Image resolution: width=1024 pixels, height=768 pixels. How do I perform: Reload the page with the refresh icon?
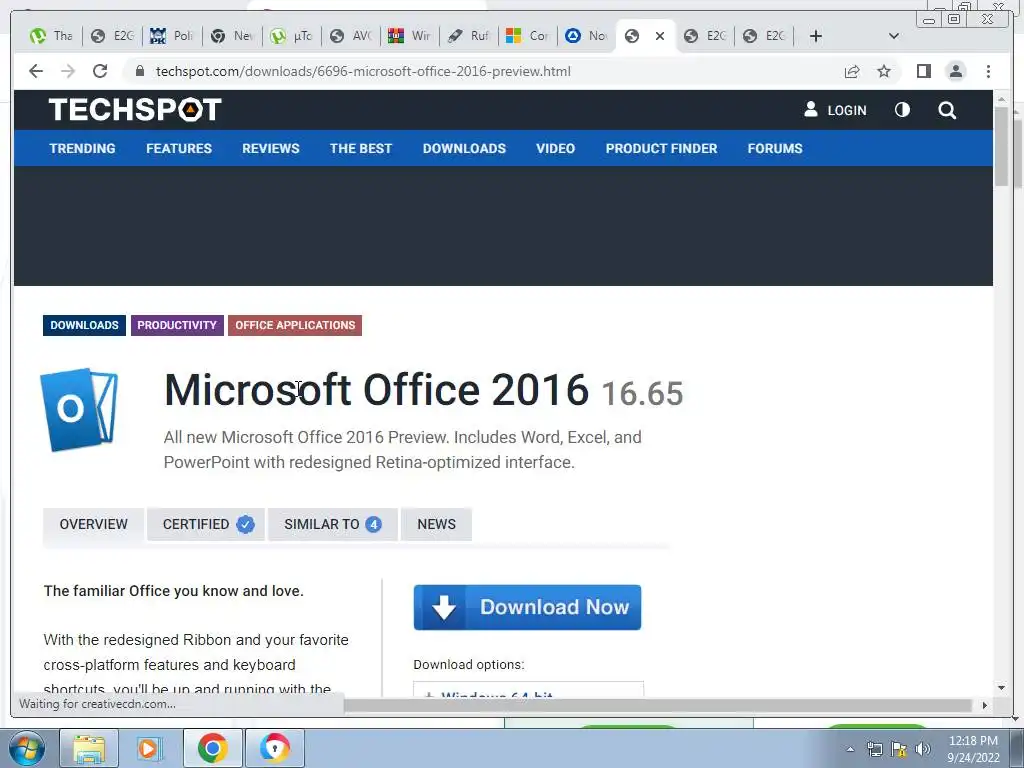(100, 71)
